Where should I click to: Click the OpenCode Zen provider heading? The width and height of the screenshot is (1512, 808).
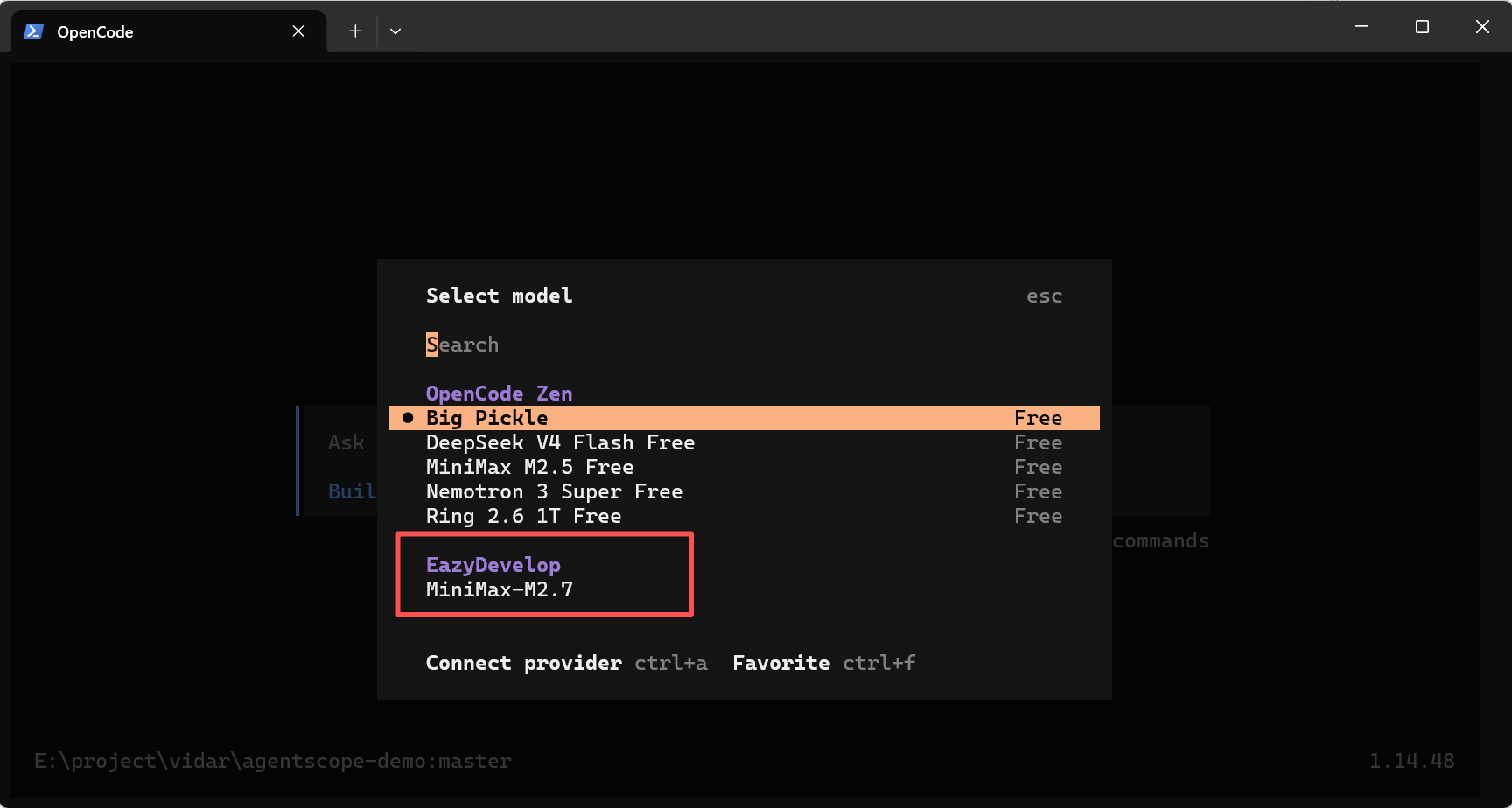(x=500, y=394)
